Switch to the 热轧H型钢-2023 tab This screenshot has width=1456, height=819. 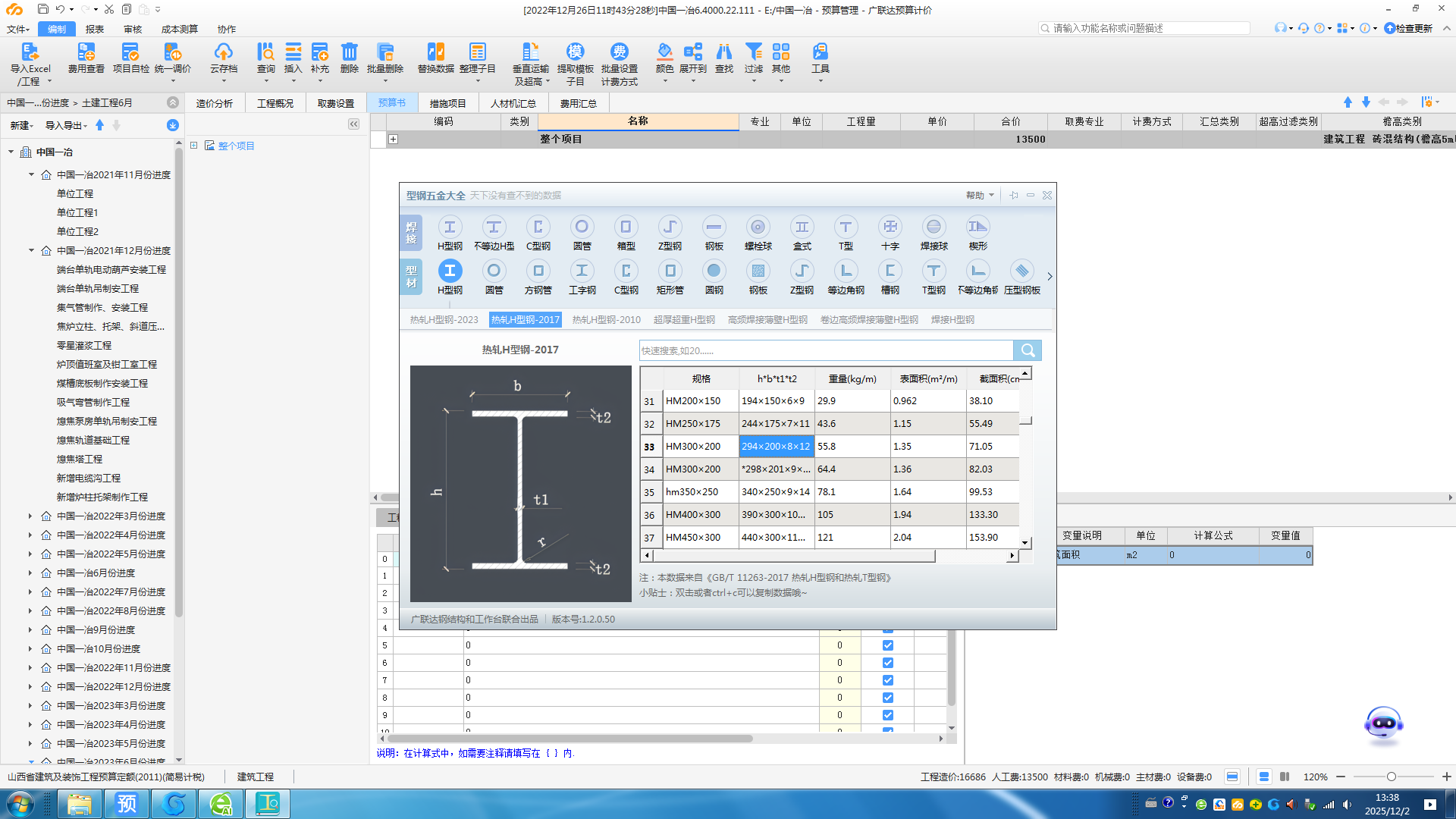point(444,320)
